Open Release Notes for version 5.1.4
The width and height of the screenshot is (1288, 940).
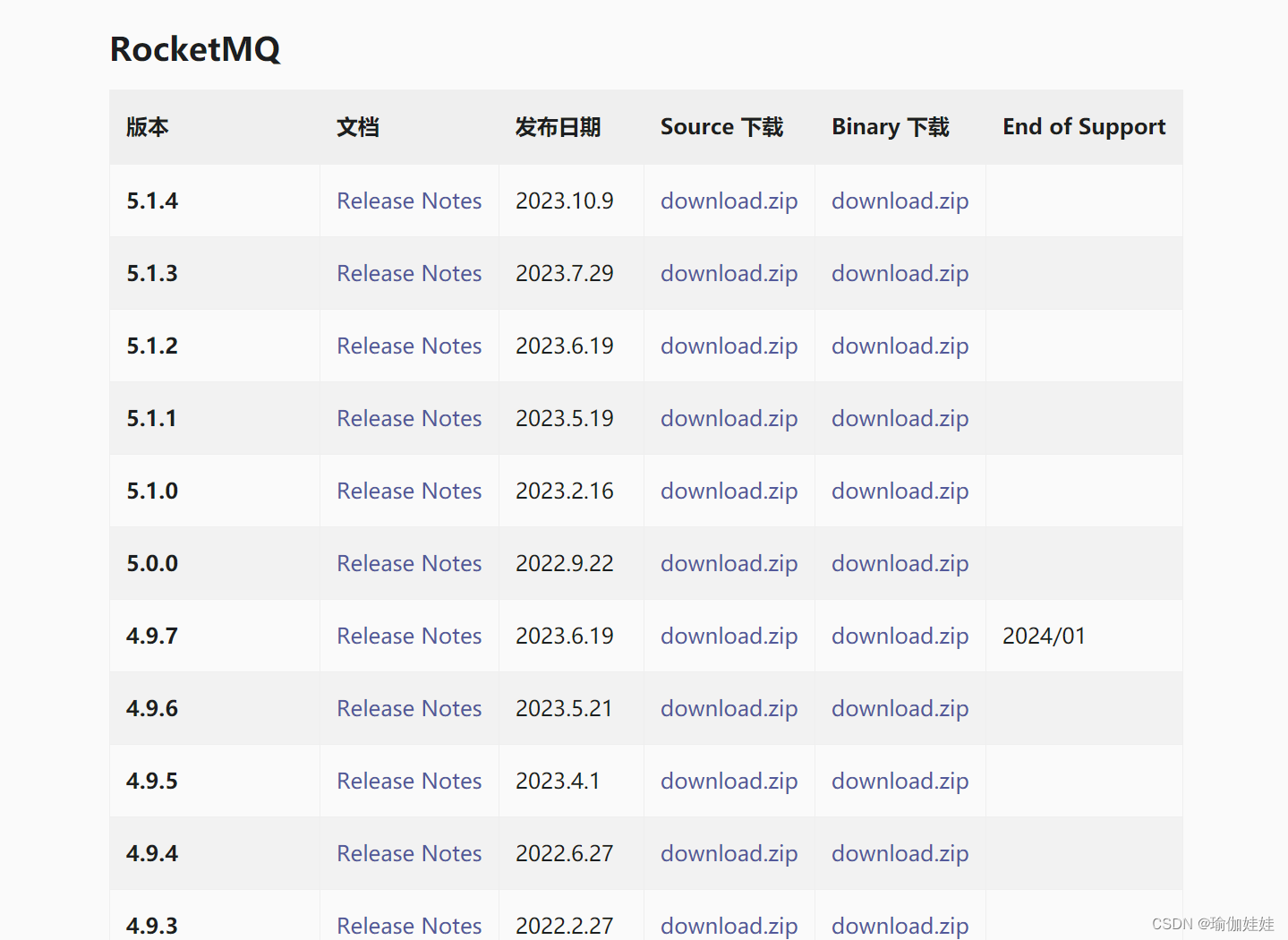pyautogui.click(x=409, y=201)
